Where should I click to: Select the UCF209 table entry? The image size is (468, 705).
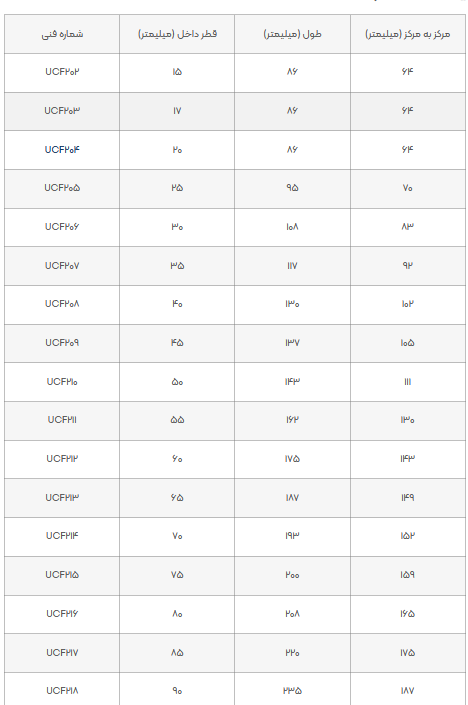point(62,343)
